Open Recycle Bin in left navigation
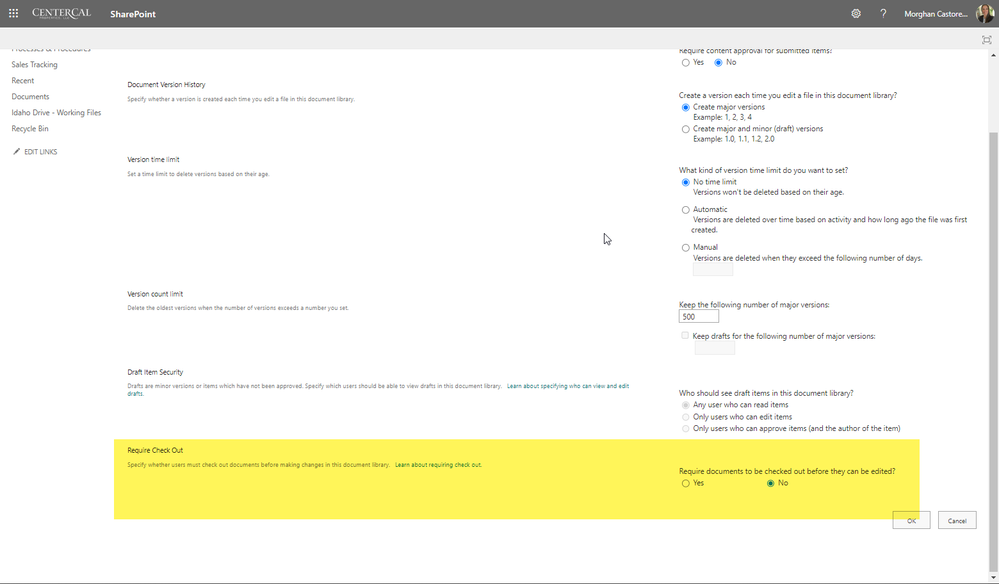This screenshot has width=999, height=584. tap(30, 128)
